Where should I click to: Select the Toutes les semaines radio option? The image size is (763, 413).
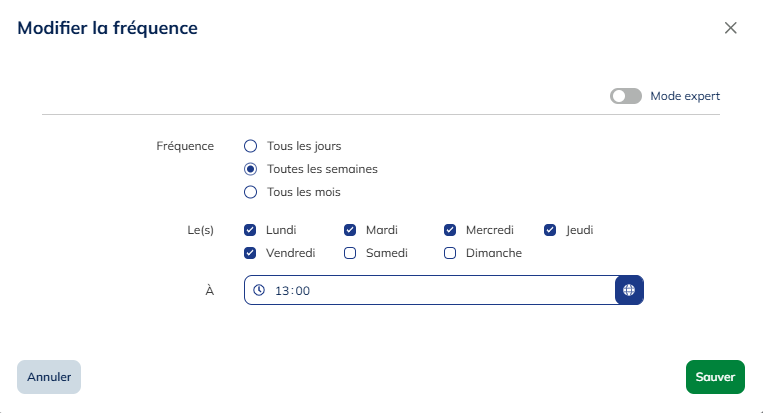pos(251,169)
